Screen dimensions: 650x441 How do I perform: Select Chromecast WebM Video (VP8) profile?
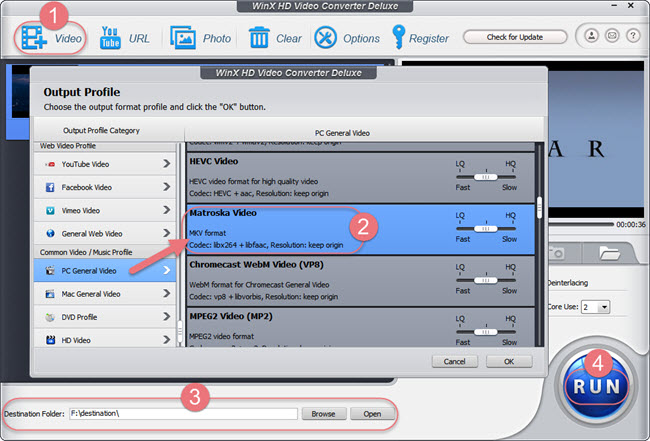[x=360, y=281]
